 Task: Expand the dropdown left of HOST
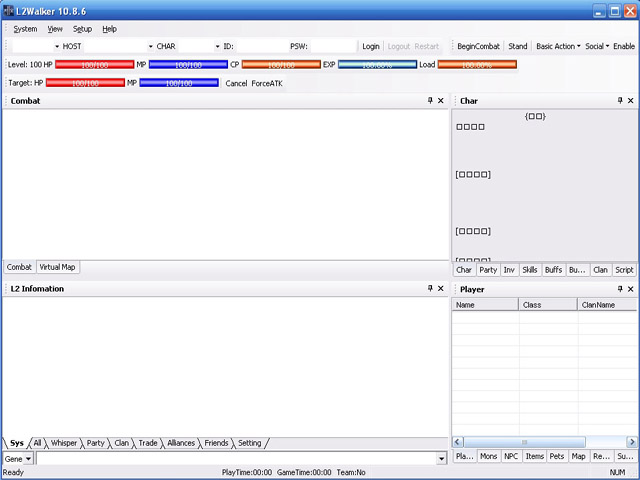pyautogui.click(x=57, y=47)
